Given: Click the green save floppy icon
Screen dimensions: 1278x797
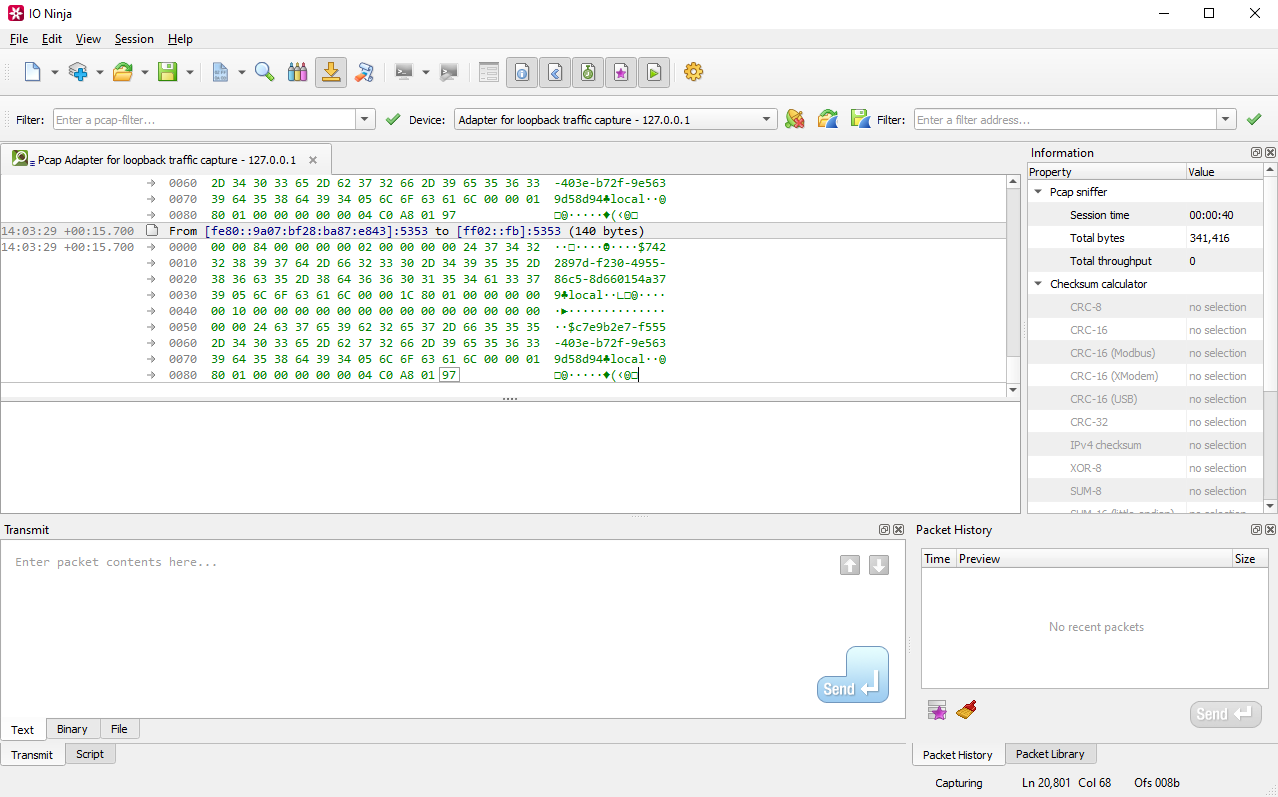Looking at the screenshot, I should (168, 72).
